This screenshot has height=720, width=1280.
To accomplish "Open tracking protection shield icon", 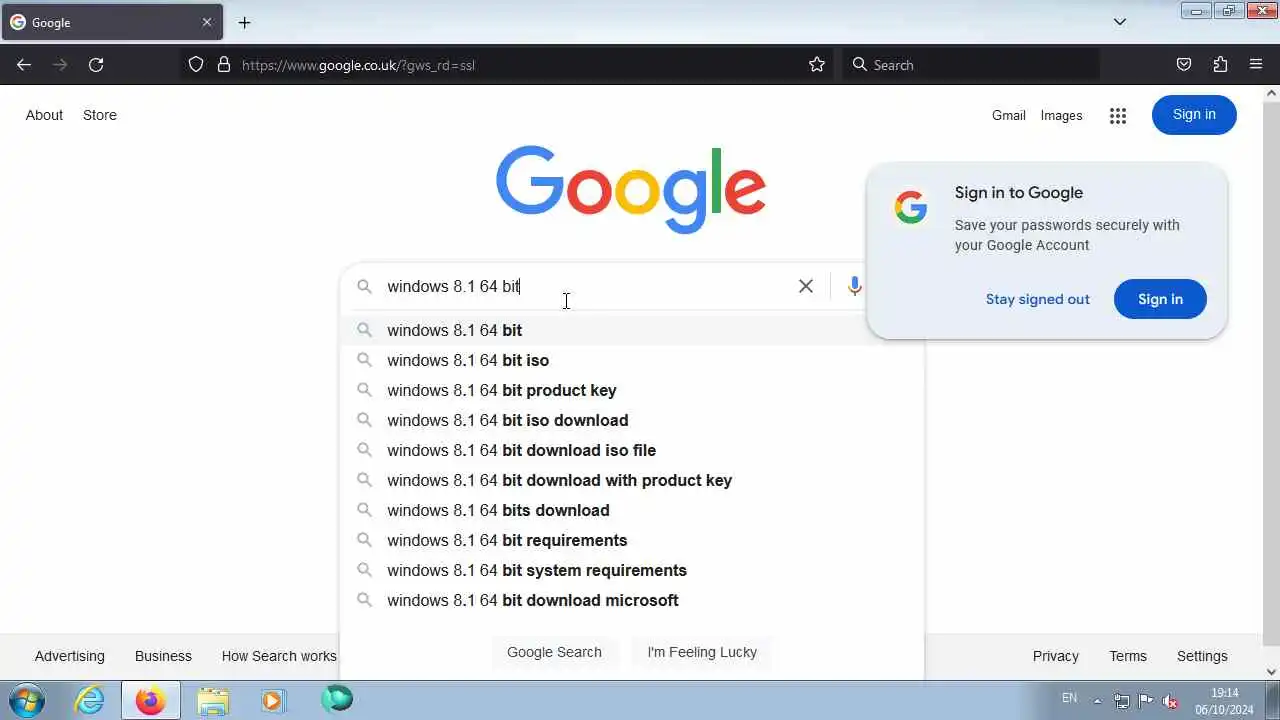I will pyautogui.click(x=196, y=65).
